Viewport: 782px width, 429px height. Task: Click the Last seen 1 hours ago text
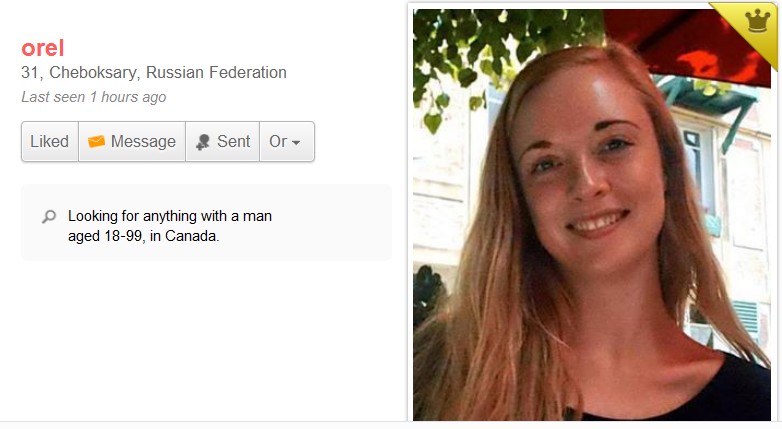(94, 97)
